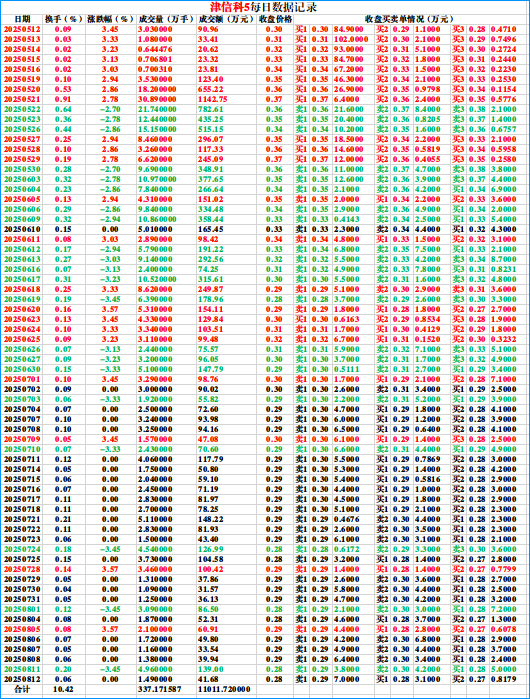Click the title 津信科5每日数据记录
Viewport: 530px width, 699px height.
coord(264,8)
